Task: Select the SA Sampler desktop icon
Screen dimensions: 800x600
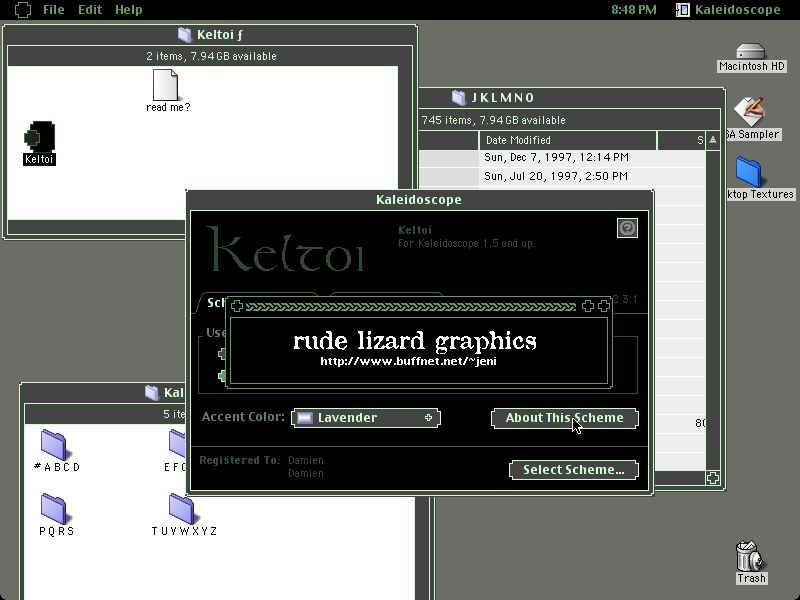Action: [749, 111]
